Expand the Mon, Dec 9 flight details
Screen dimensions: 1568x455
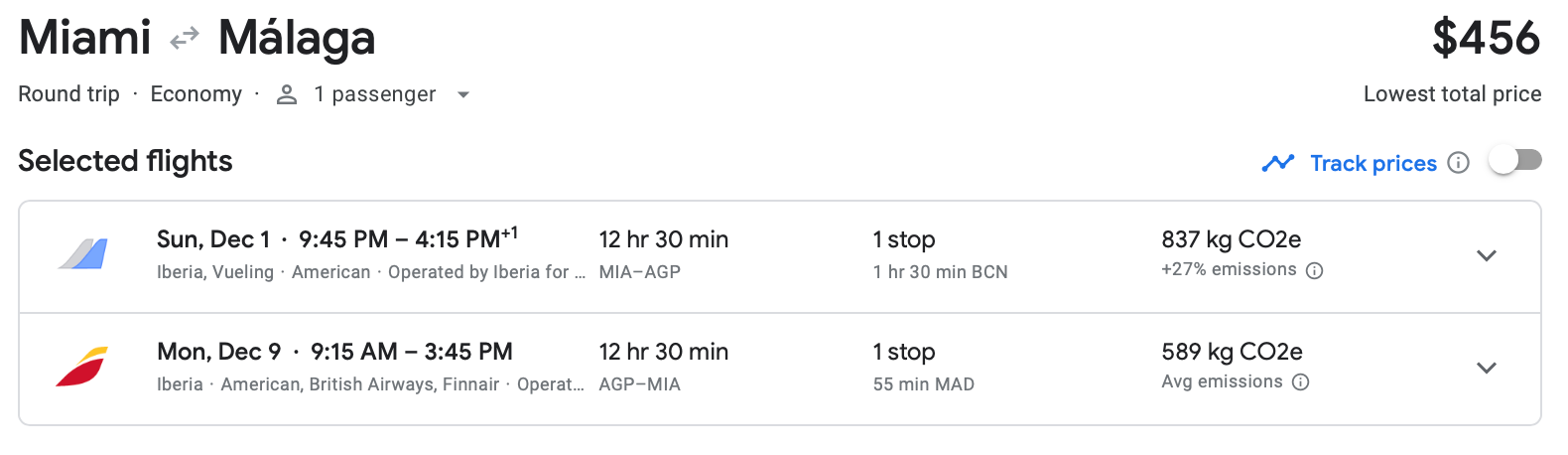[1486, 368]
